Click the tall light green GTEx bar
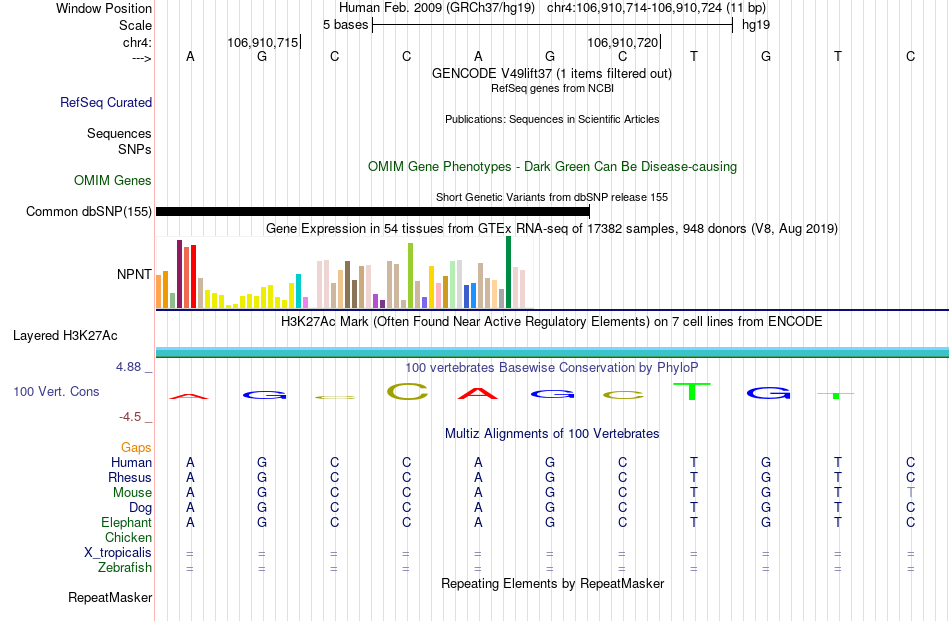 pyautogui.click(x=410, y=276)
